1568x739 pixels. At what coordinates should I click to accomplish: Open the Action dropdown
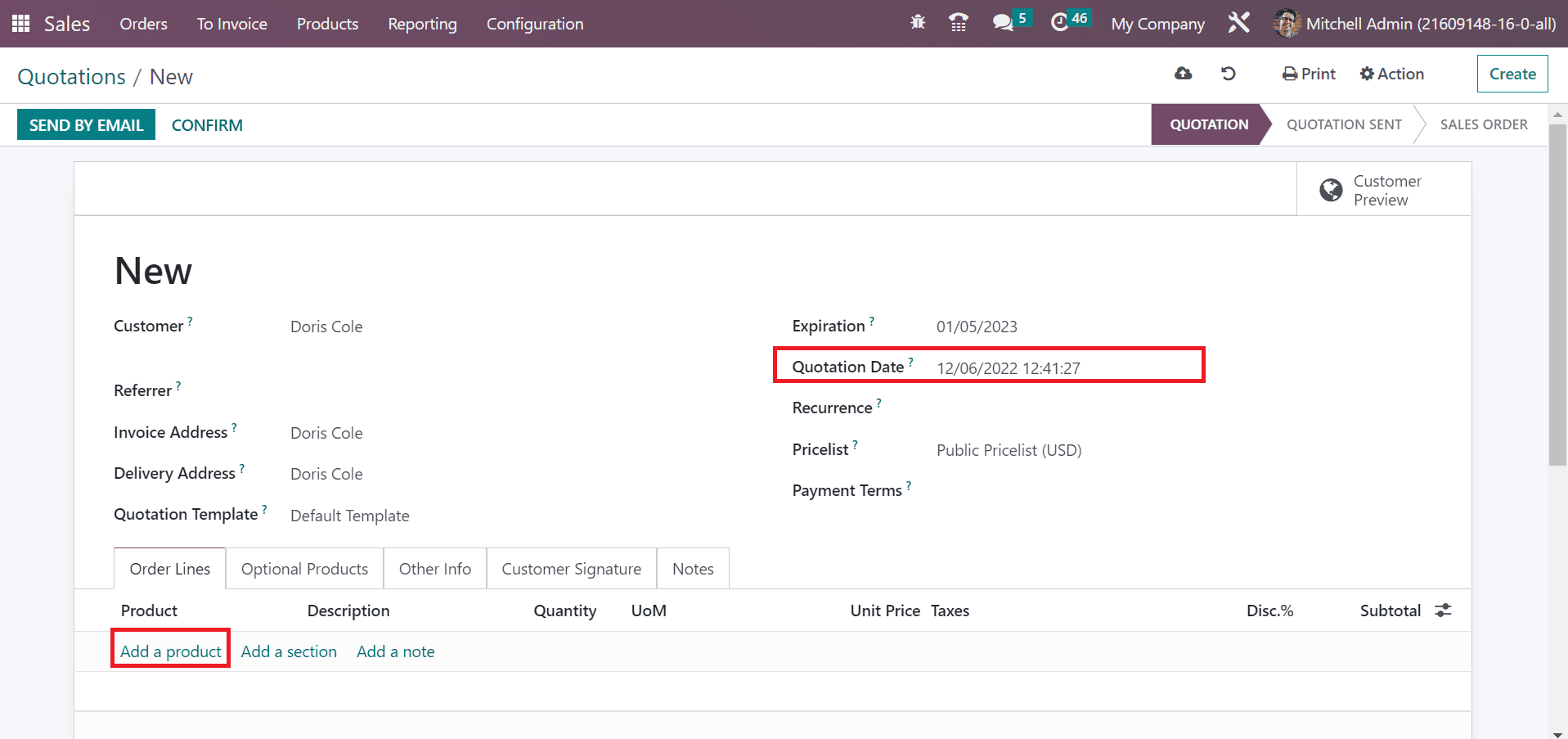pyautogui.click(x=1391, y=74)
